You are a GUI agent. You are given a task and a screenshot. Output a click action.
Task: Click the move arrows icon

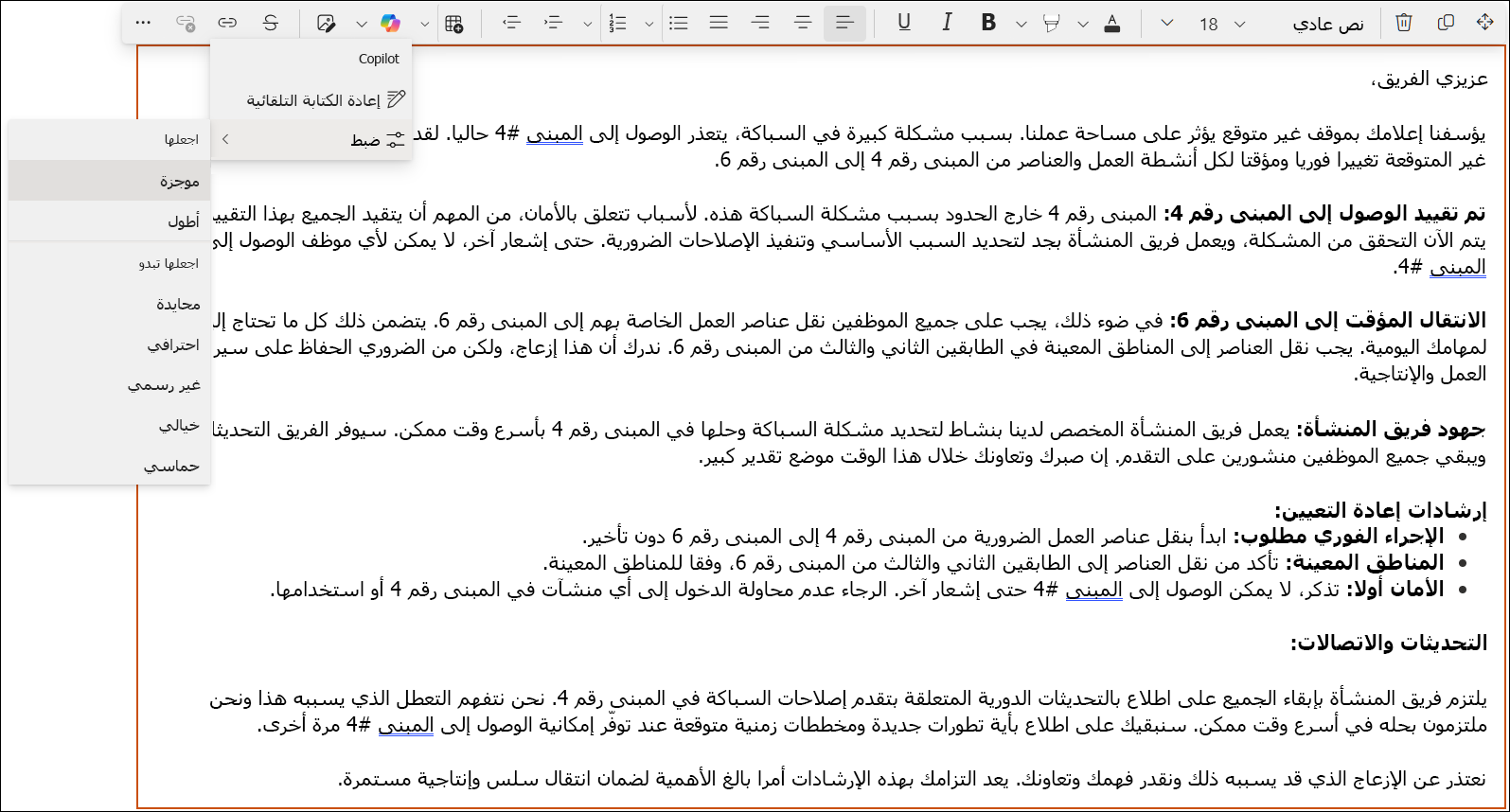click(1485, 23)
